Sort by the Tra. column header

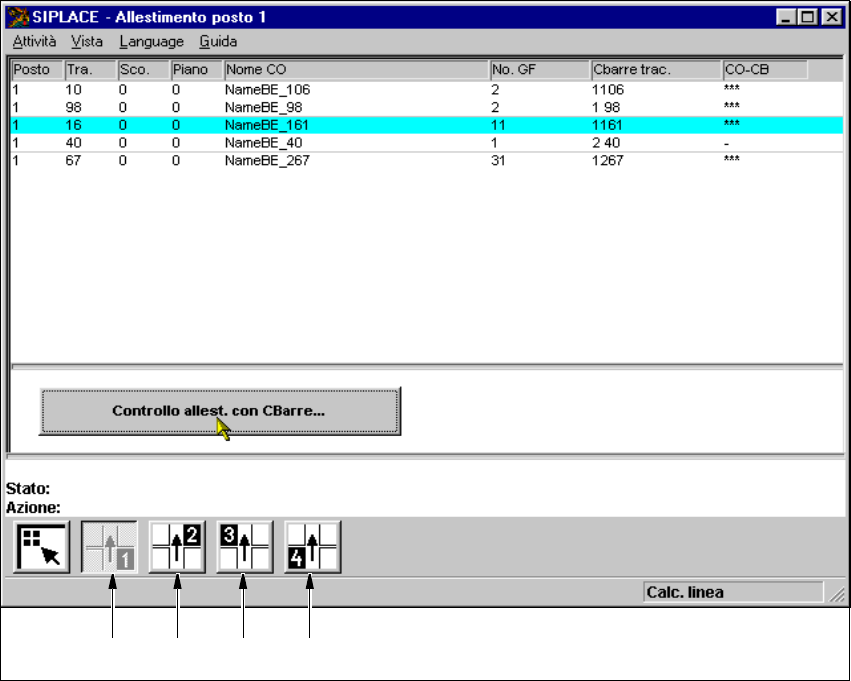[x=90, y=70]
